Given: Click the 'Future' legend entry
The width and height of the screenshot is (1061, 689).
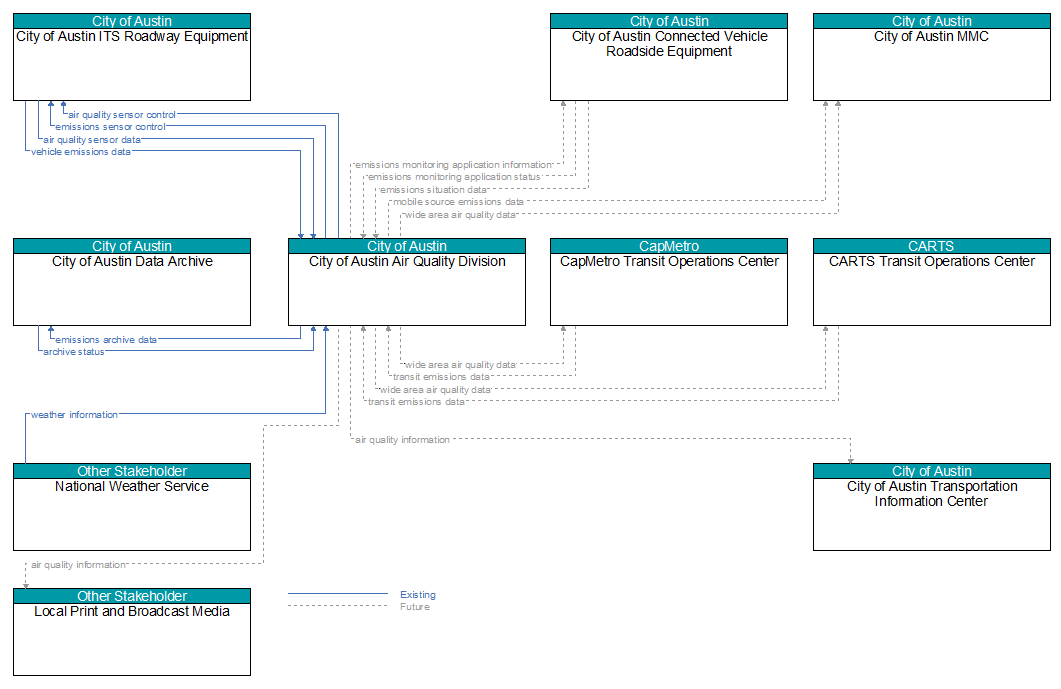Looking at the screenshot, I should [415, 607].
